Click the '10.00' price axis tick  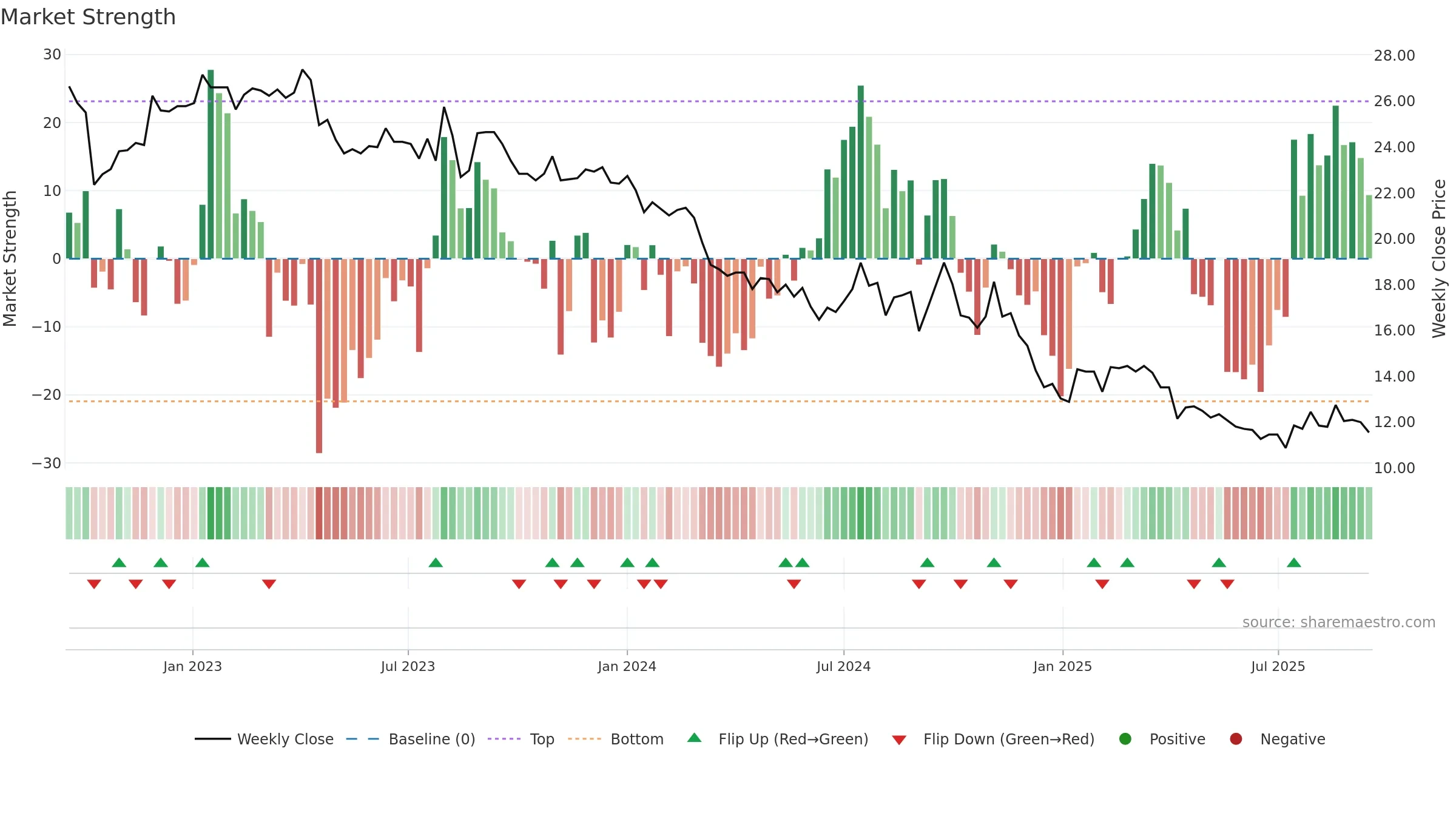click(1394, 468)
